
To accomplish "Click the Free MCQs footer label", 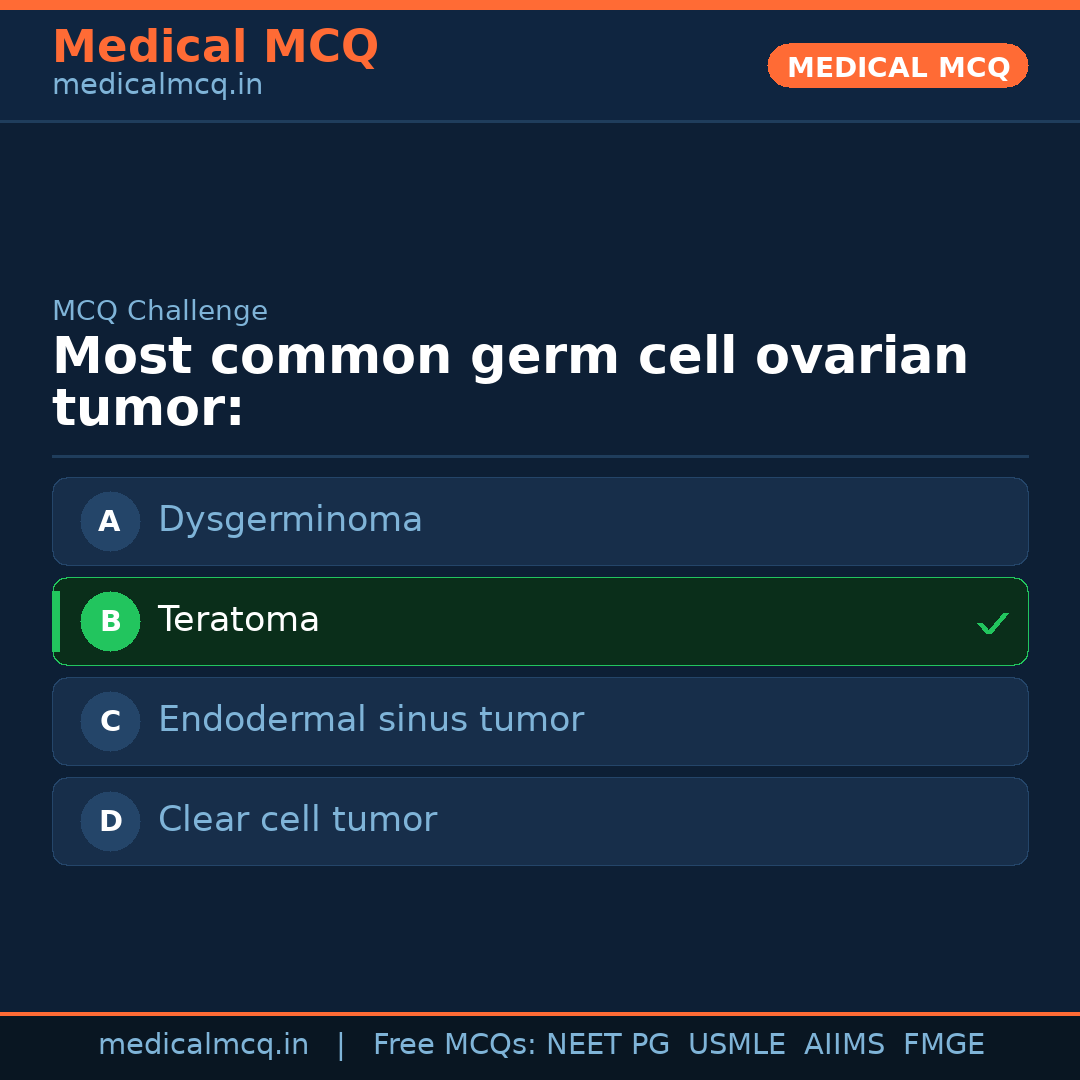I will [454, 1045].
